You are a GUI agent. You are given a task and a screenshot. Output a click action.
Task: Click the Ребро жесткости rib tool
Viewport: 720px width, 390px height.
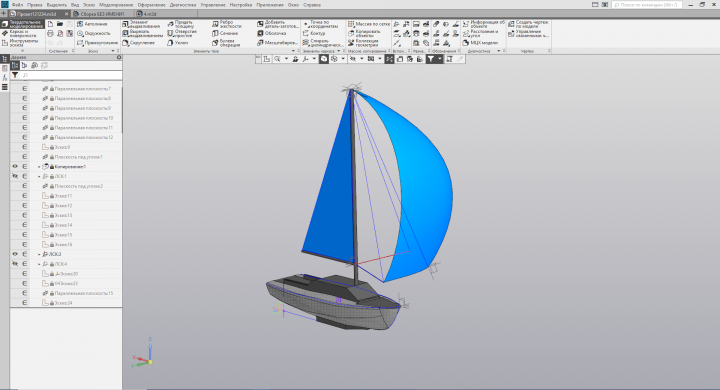click(227, 24)
